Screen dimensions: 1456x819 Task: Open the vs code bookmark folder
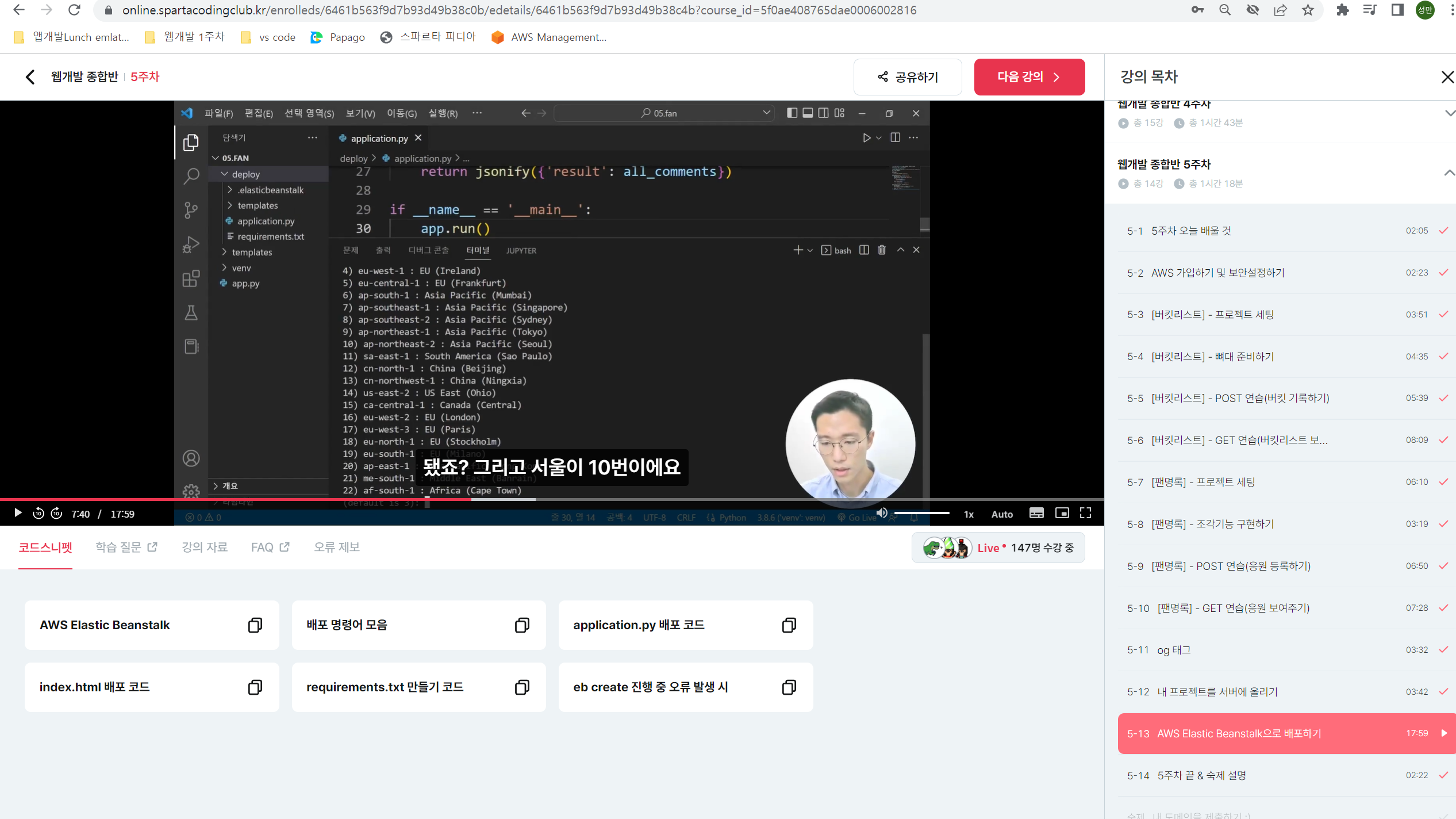pos(268,37)
